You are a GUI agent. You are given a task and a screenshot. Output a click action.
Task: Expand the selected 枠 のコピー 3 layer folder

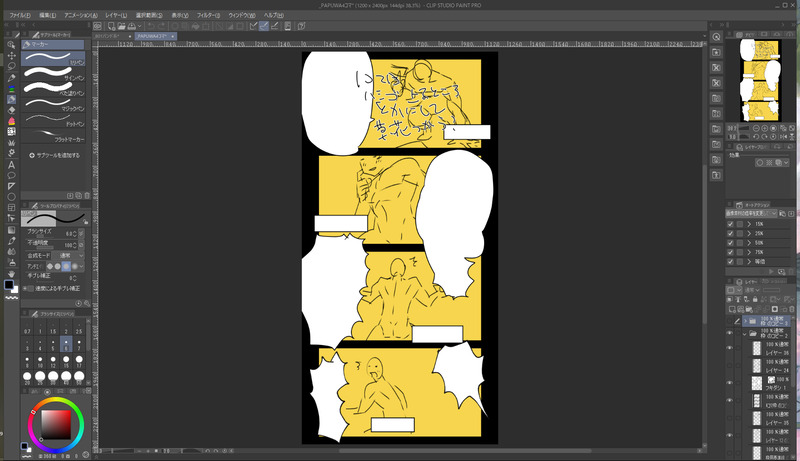[x=745, y=321]
